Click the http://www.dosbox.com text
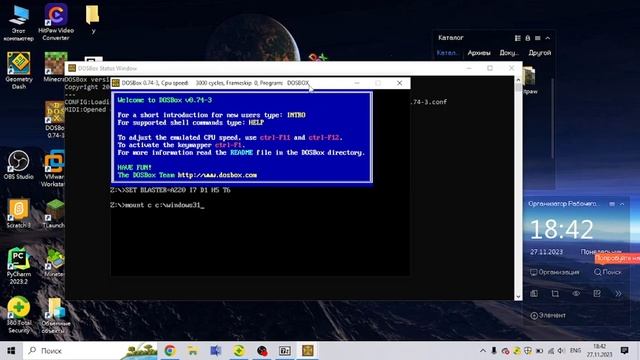This screenshot has height=360, width=640. pyautogui.click(x=217, y=175)
